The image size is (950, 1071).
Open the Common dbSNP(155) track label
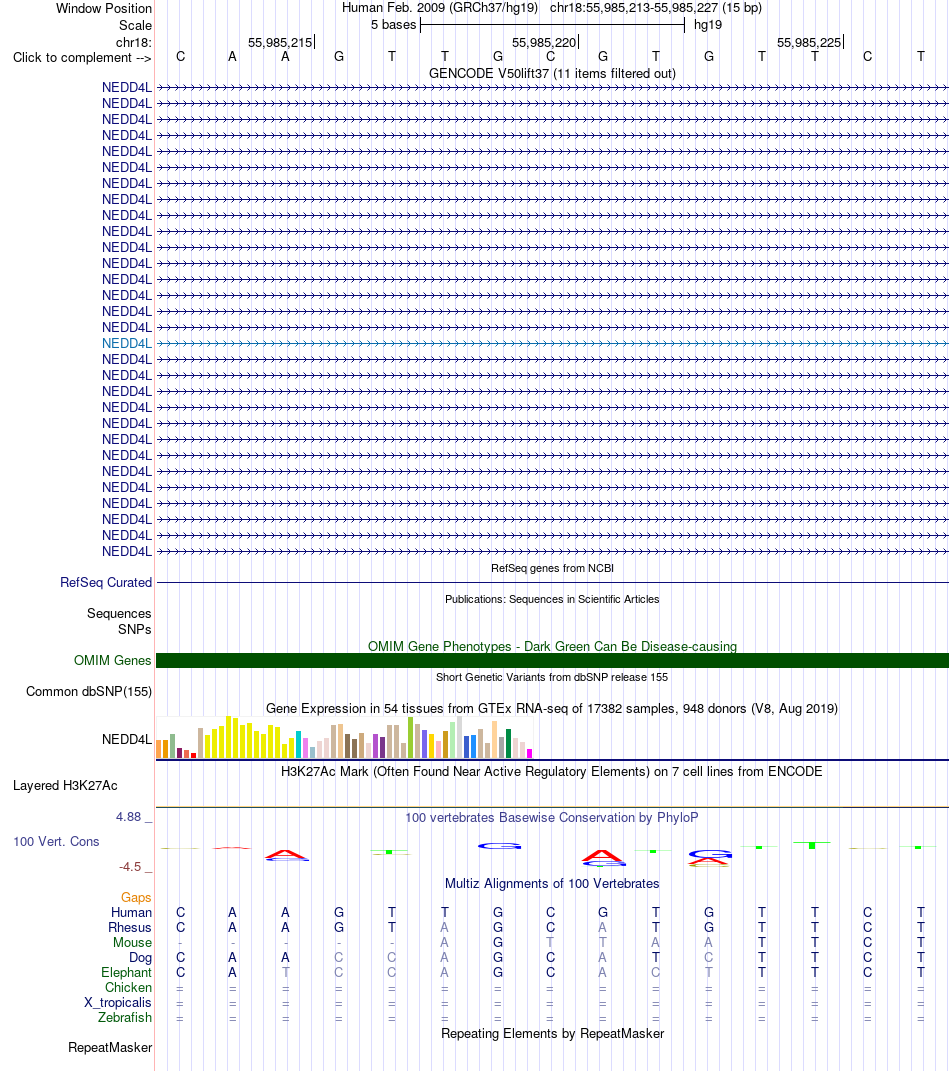89,691
